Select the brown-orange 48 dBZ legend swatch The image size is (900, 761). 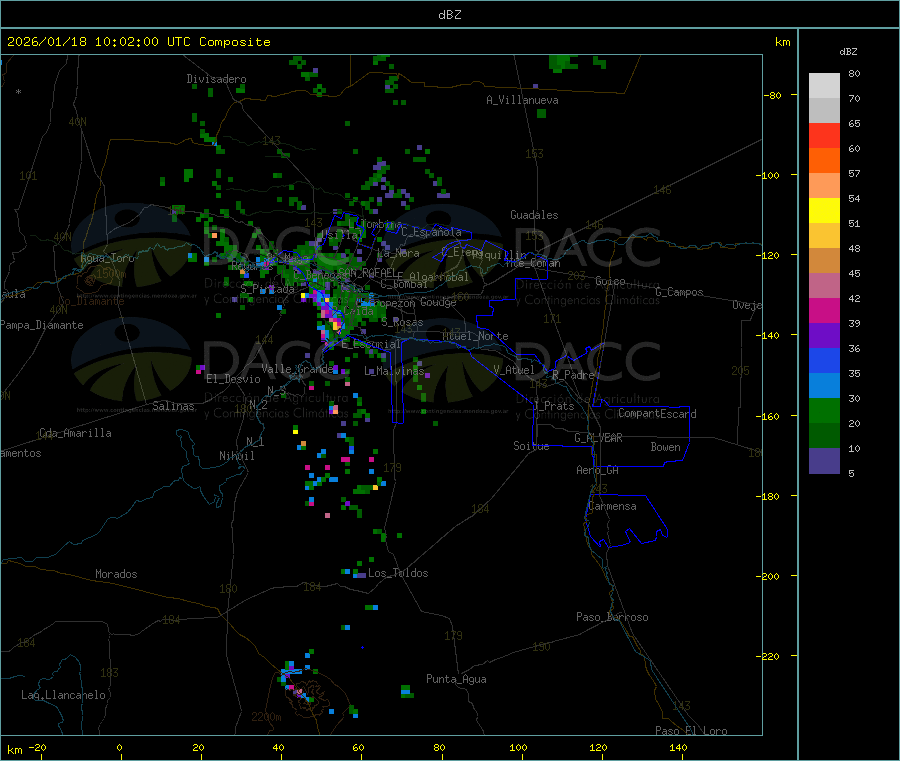click(824, 261)
